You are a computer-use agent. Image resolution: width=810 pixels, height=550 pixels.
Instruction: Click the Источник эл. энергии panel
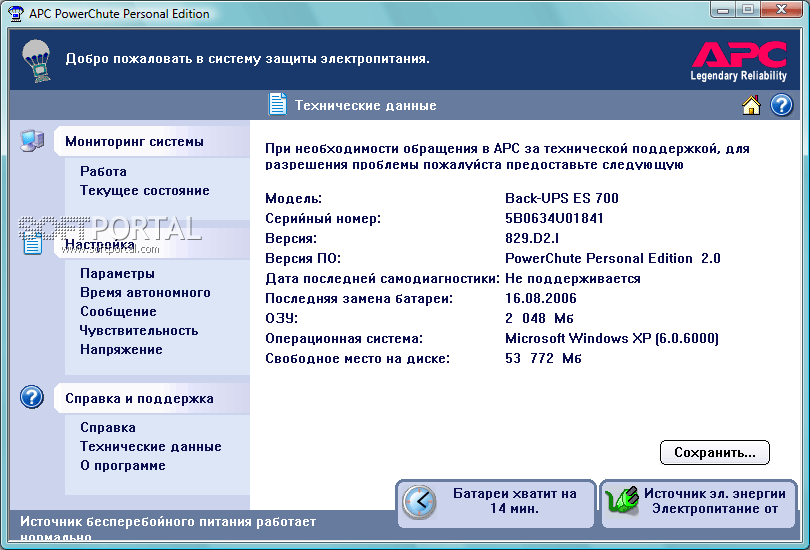699,504
